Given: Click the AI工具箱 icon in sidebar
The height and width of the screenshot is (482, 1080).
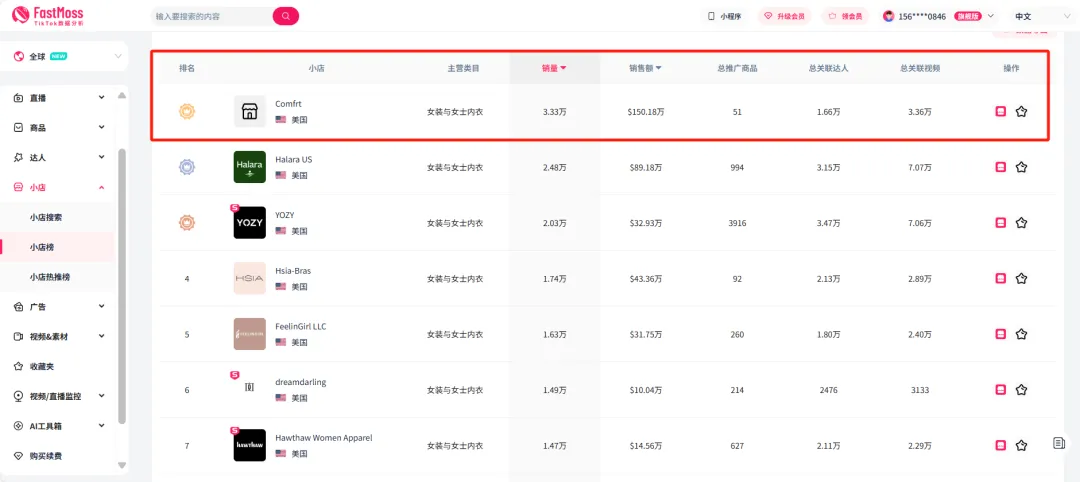Looking at the screenshot, I should (x=19, y=426).
